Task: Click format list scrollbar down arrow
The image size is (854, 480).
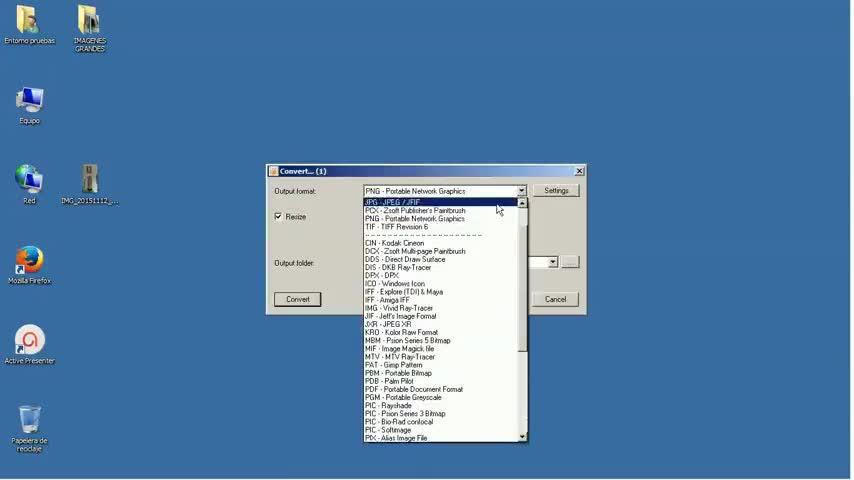Action: (x=522, y=437)
